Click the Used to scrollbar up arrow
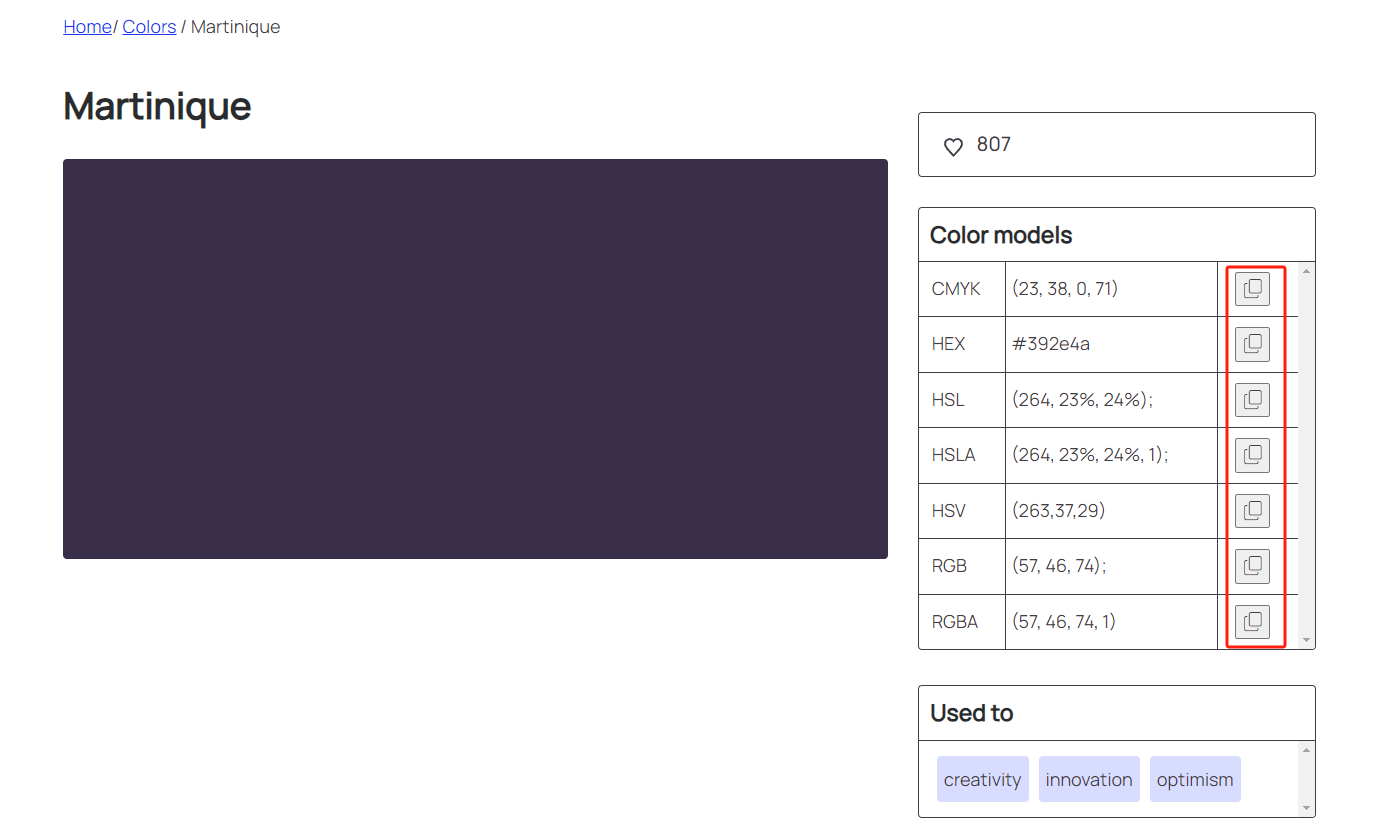 point(1306,749)
